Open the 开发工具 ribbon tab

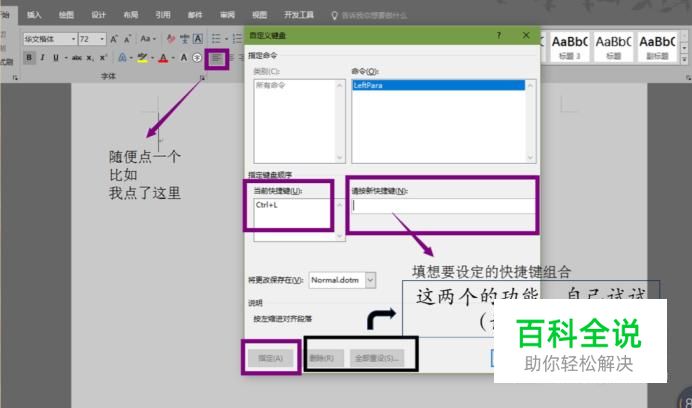coord(299,15)
